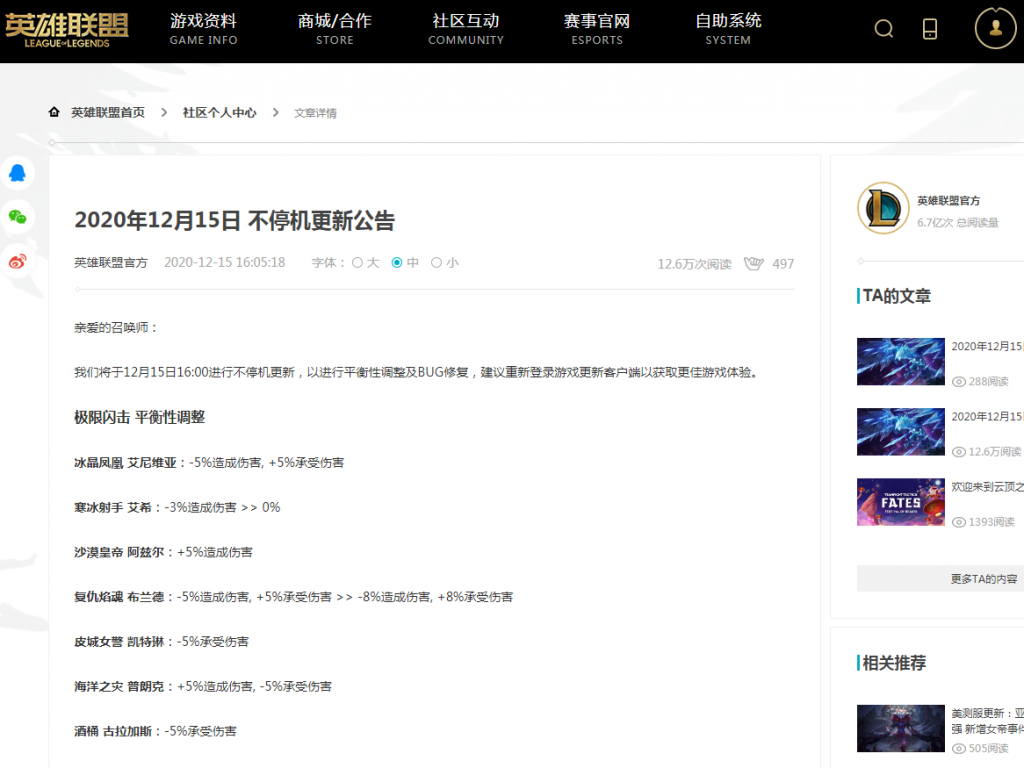Select large font size 大
Viewport: 1024px width, 768px height.
[x=357, y=263]
